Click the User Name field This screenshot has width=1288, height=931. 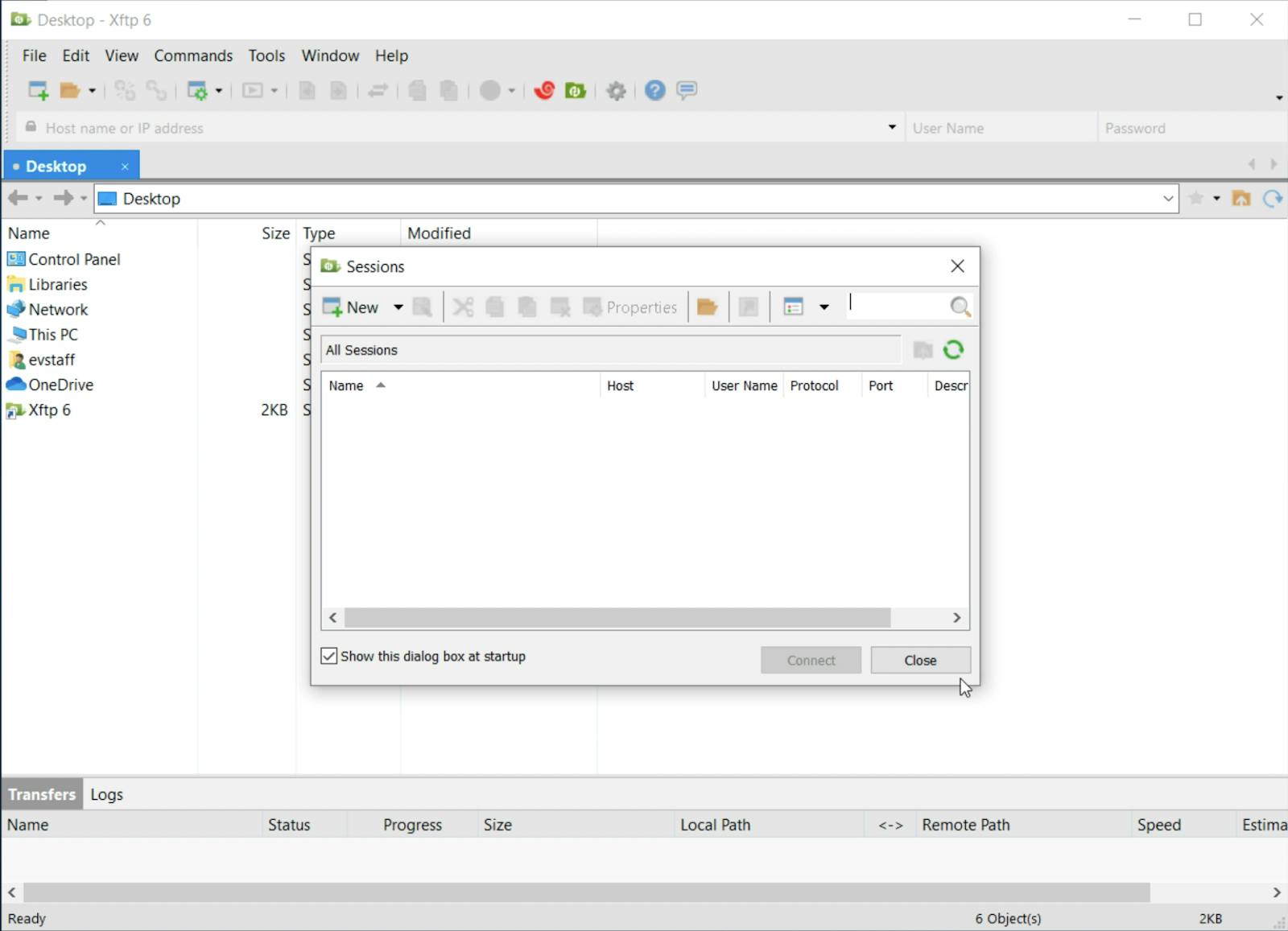tap(1001, 128)
